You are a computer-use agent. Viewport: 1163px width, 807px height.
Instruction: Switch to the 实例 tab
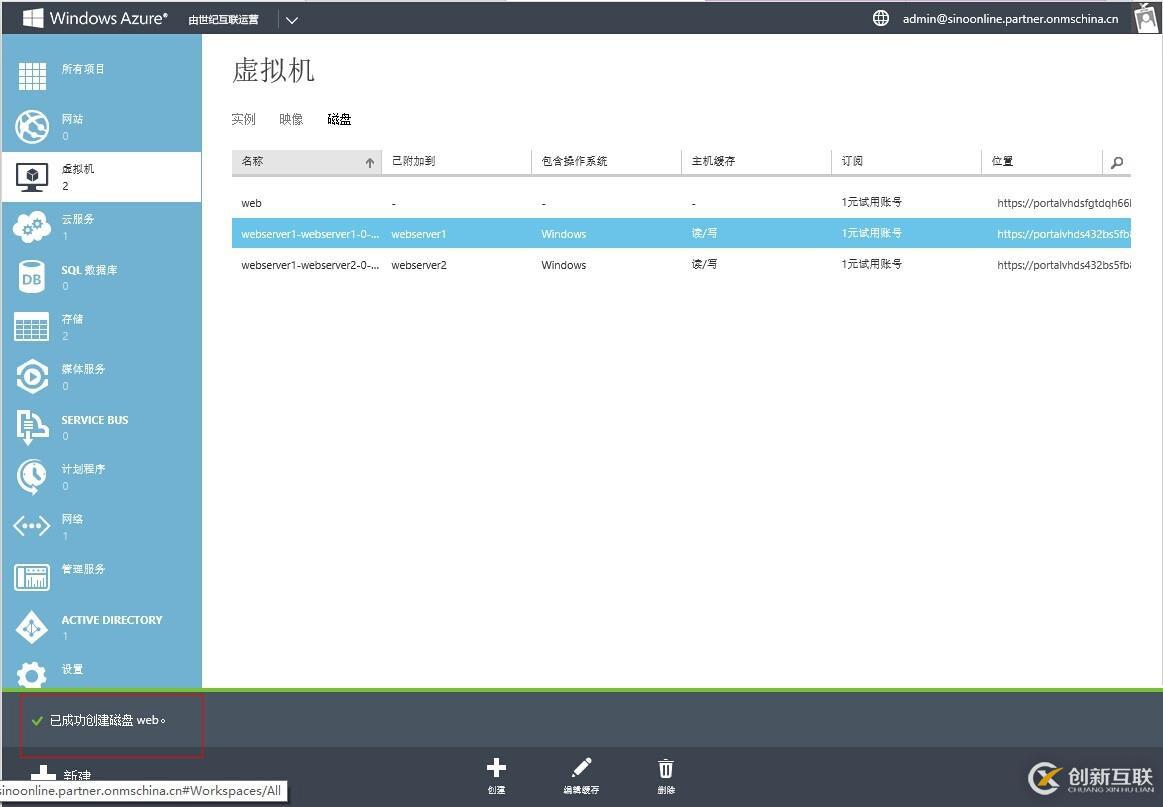[243, 119]
